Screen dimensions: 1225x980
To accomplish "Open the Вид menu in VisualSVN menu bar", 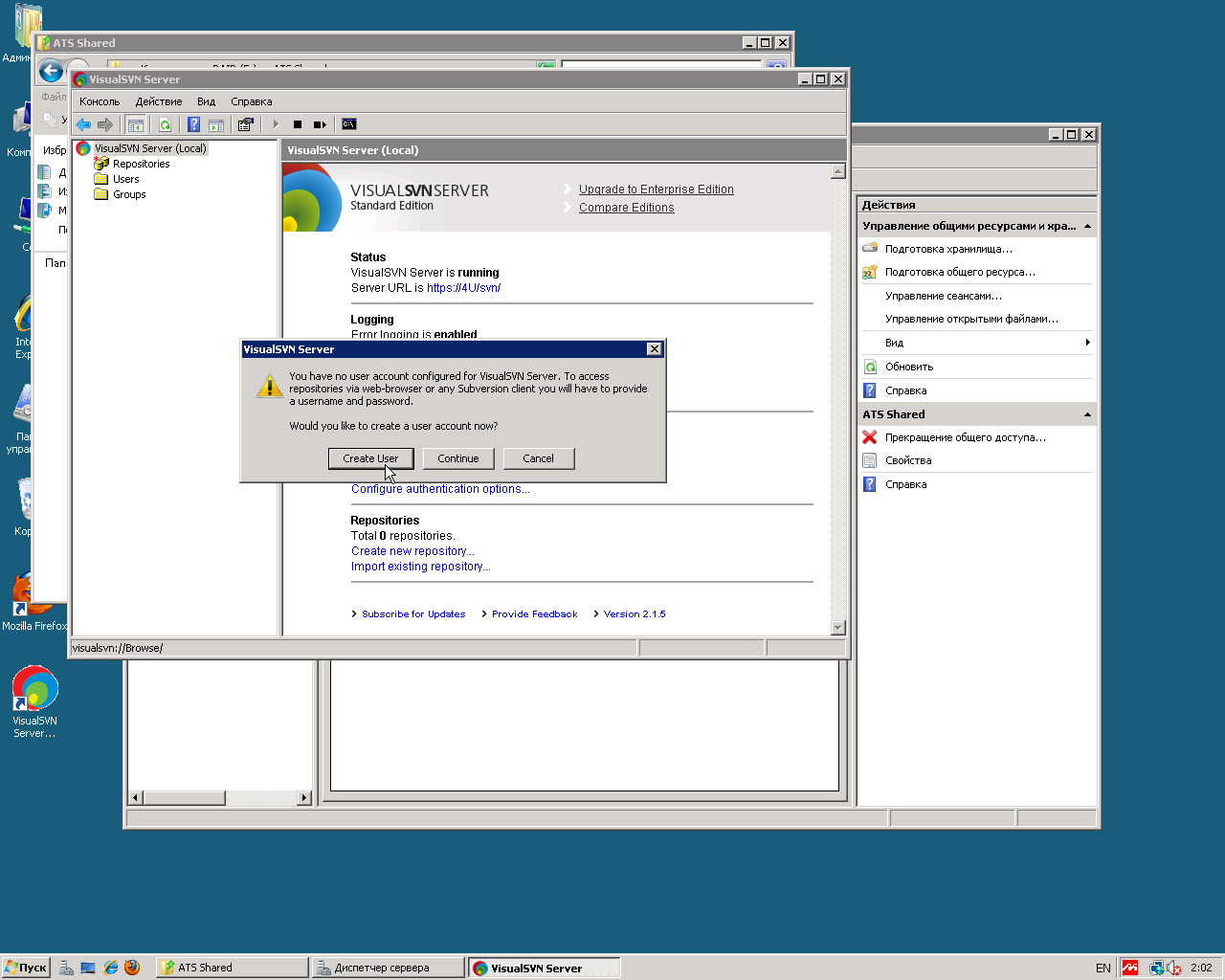I will tap(206, 101).
